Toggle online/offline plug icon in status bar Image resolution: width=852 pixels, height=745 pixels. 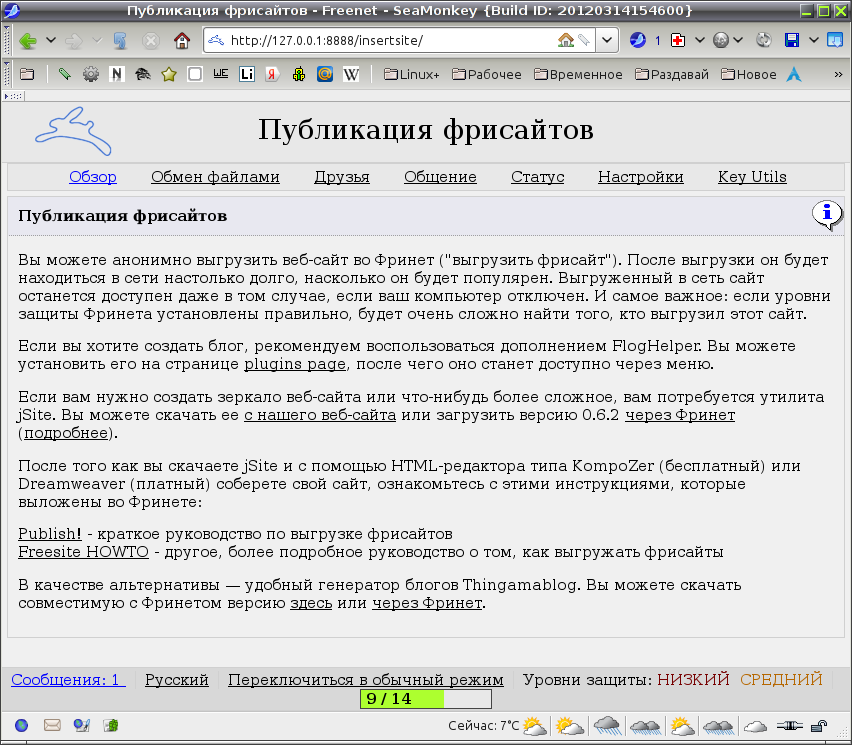pos(788,725)
